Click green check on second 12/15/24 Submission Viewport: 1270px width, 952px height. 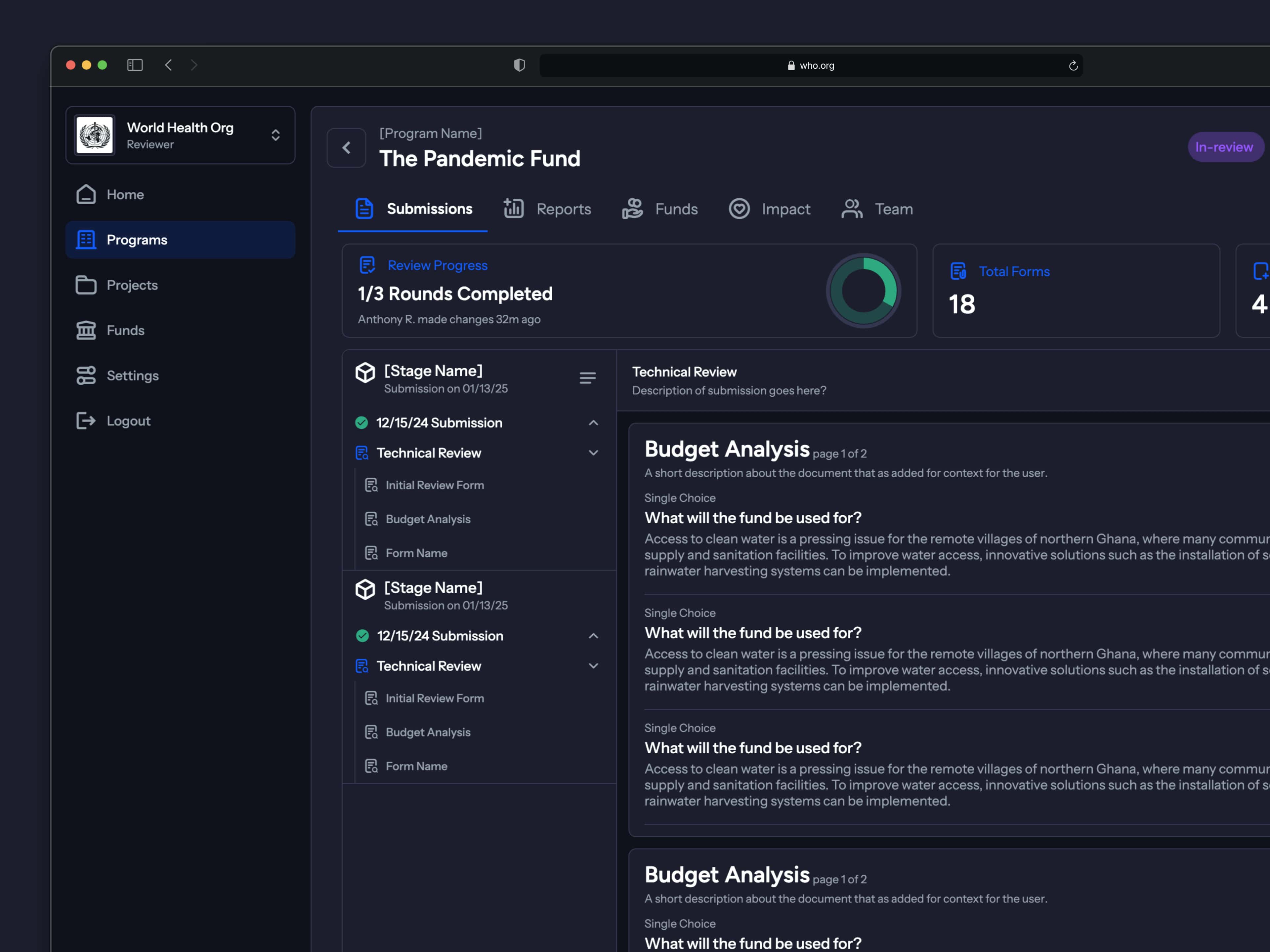[362, 636]
